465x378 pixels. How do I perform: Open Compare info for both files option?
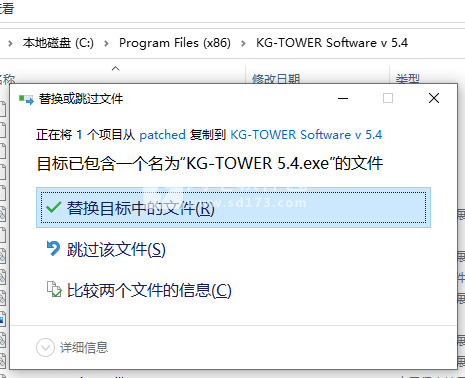pos(149,290)
